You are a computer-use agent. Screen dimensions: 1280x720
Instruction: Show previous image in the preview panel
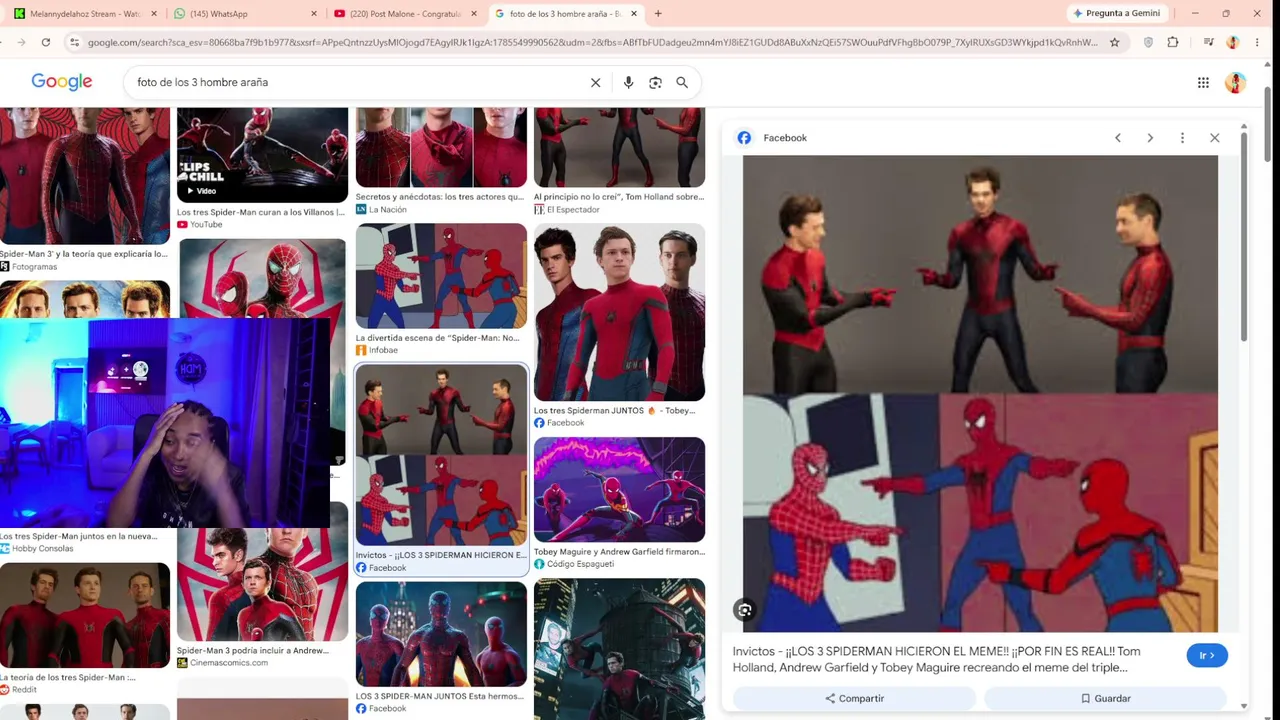click(1118, 138)
